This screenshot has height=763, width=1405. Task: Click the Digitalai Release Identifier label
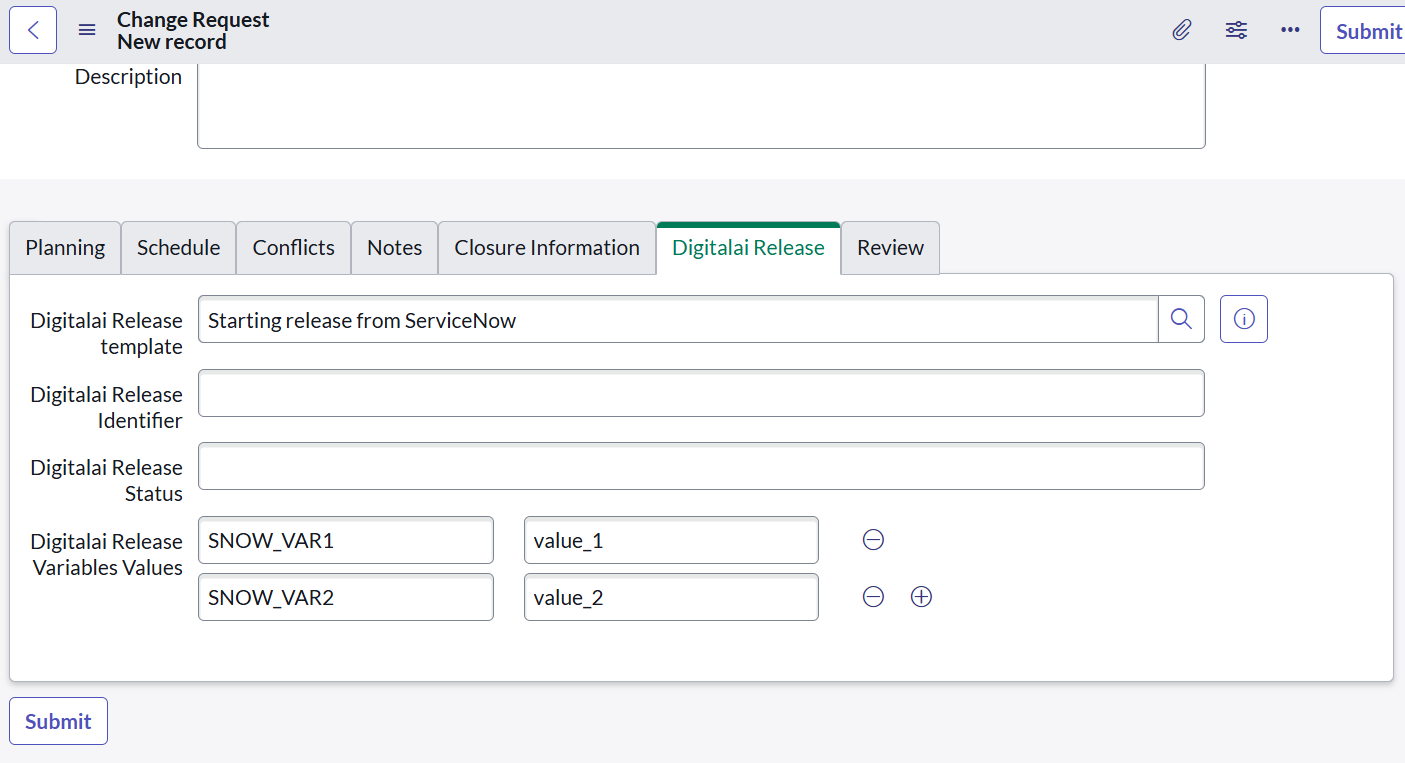tap(107, 408)
